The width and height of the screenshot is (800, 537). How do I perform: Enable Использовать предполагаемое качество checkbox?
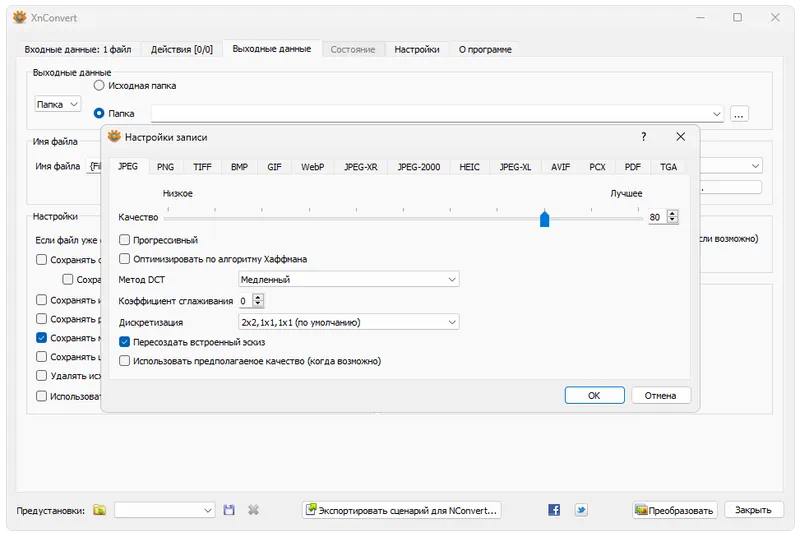124,361
